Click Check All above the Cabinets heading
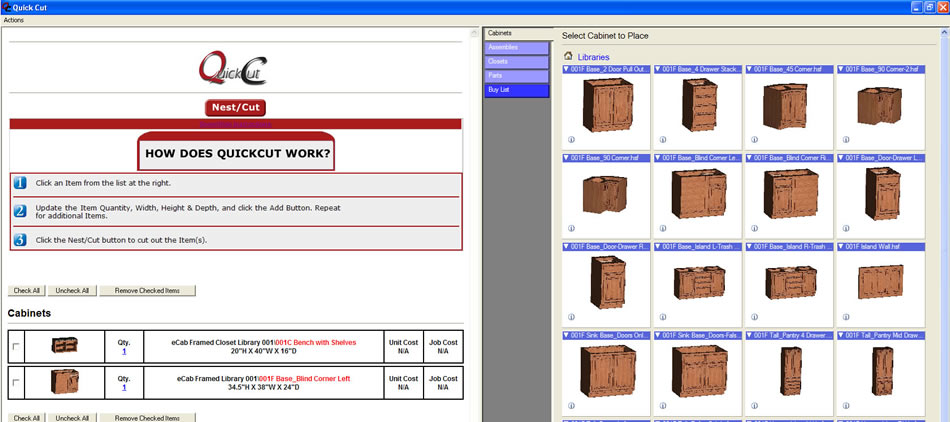This screenshot has width=950, height=422. pos(27,291)
